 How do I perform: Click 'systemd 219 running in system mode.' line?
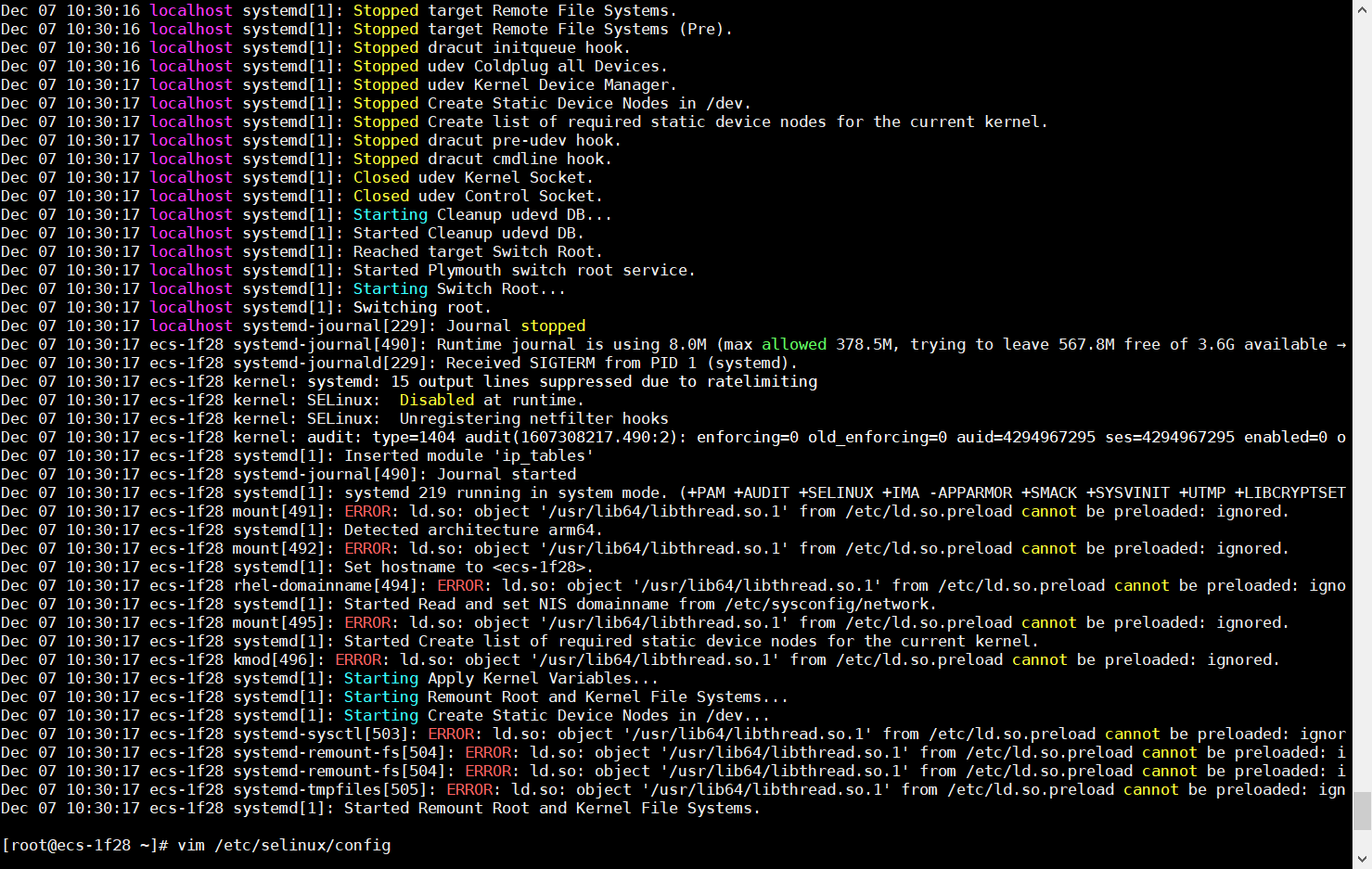[x=673, y=492]
